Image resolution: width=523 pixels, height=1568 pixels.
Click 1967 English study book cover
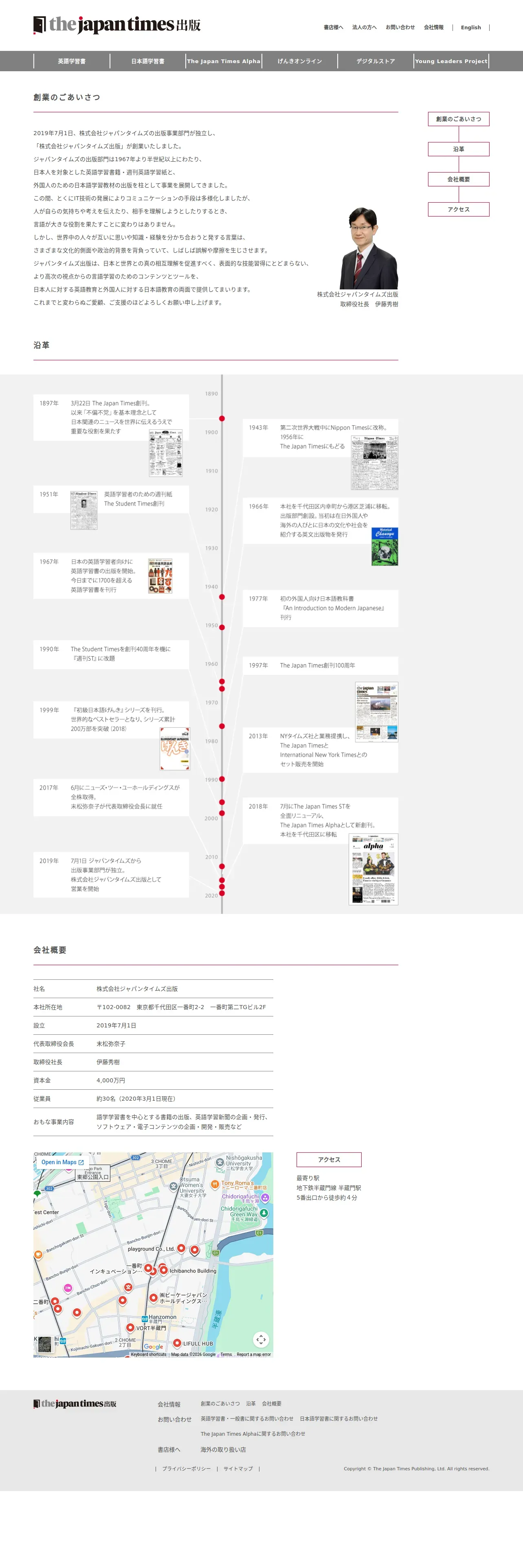[x=160, y=576]
